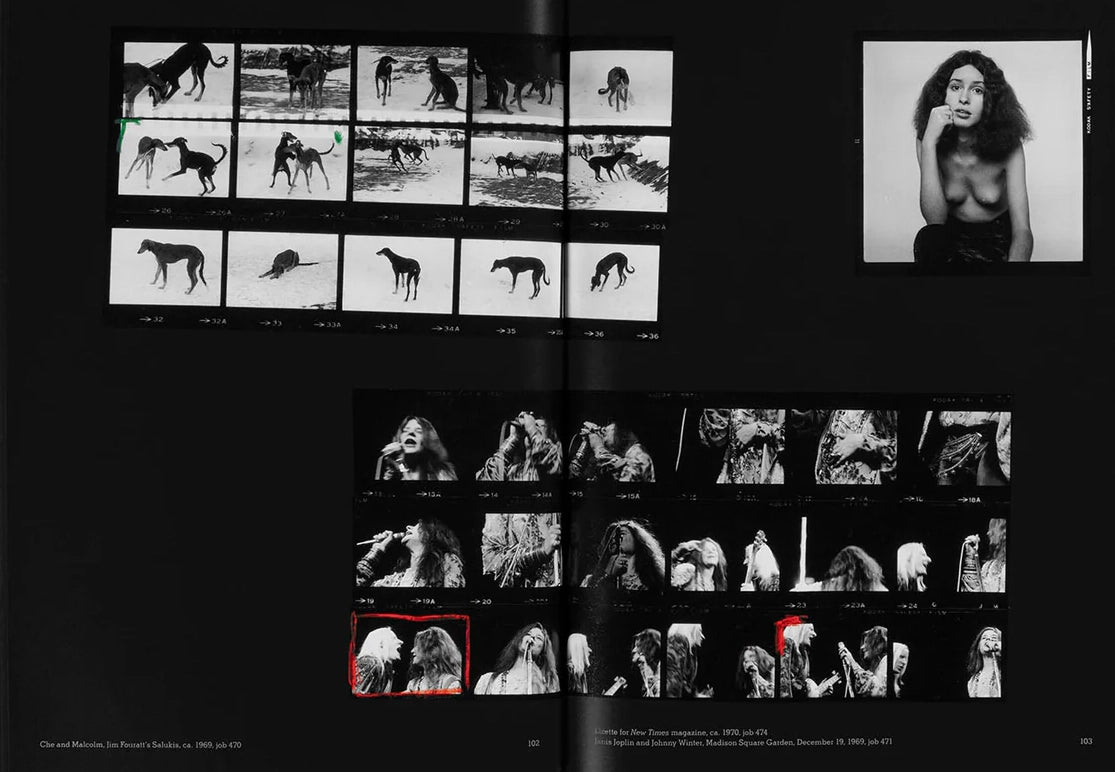The height and width of the screenshot is (772, 1115).
Task: Select dog frame numbered 34
Action: pos(398,274)
